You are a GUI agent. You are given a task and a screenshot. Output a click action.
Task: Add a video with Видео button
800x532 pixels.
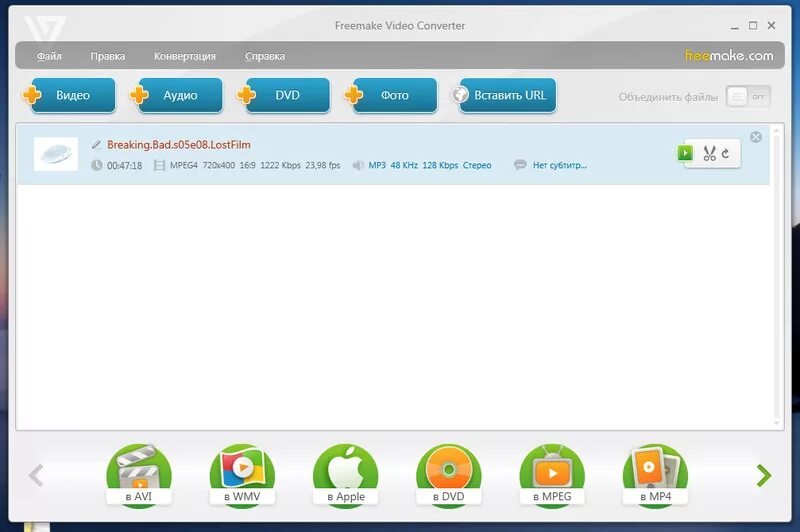click(x=70, y=95)
